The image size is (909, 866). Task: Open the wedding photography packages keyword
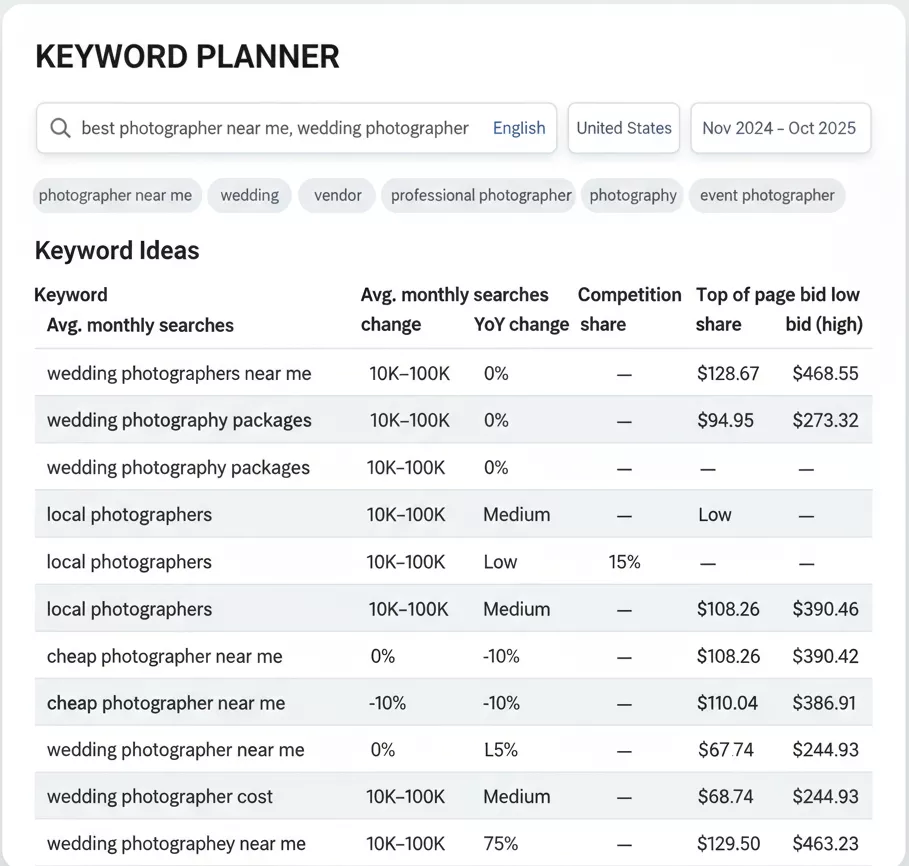pos(180,420)
